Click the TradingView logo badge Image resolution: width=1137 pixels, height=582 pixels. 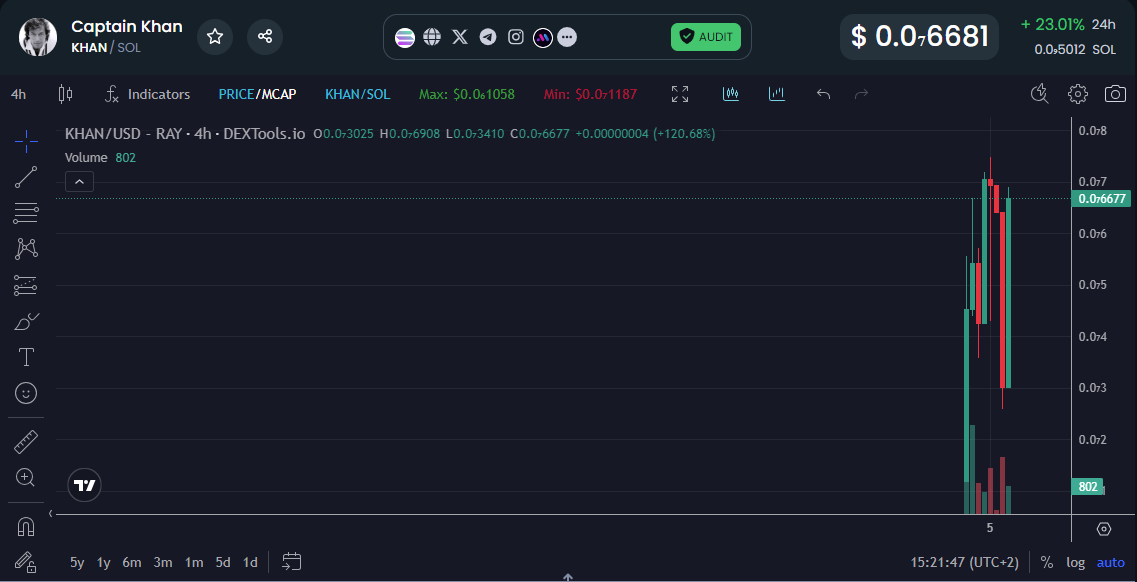click(85, 486)
